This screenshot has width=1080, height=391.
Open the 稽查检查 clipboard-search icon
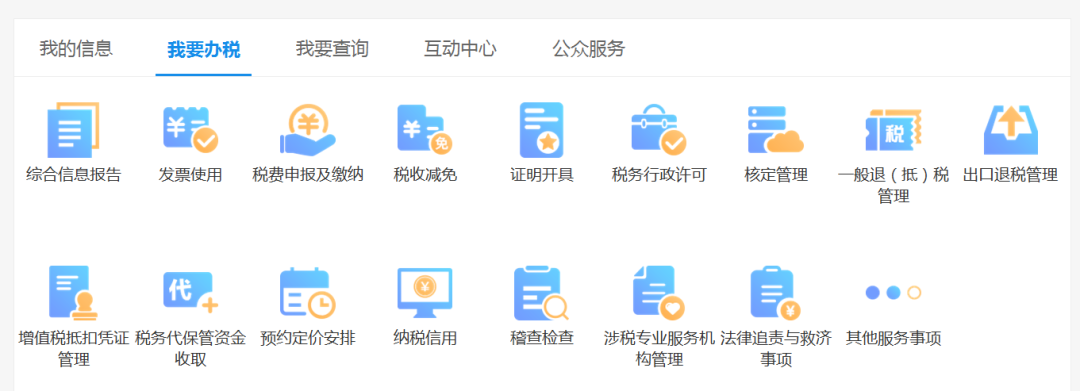541,293
